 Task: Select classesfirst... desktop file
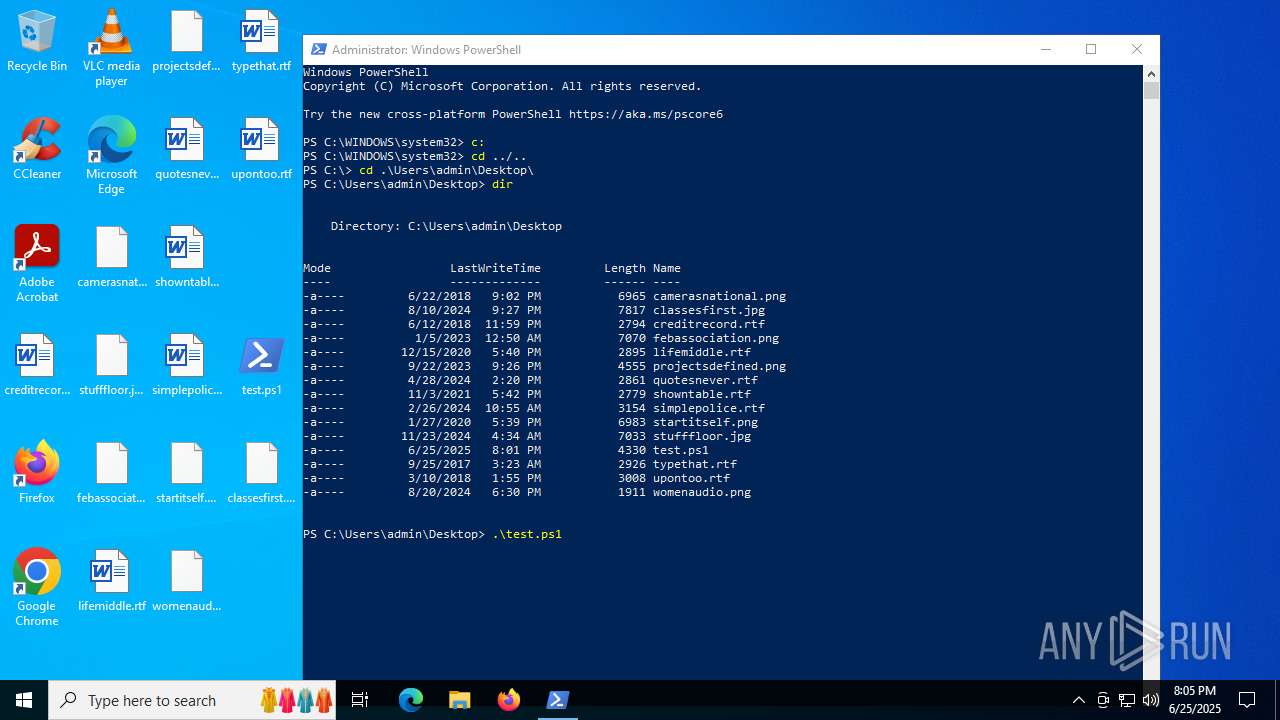coord(261,473)
